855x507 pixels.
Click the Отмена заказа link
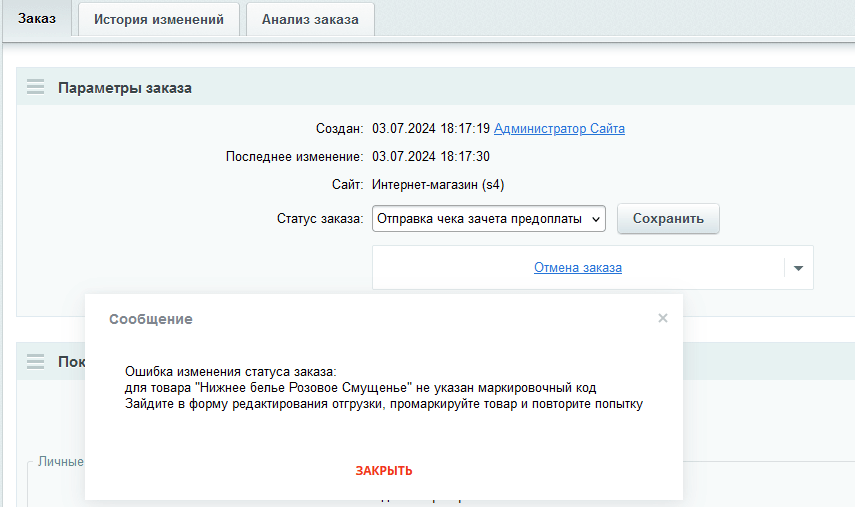click(577, 268)
